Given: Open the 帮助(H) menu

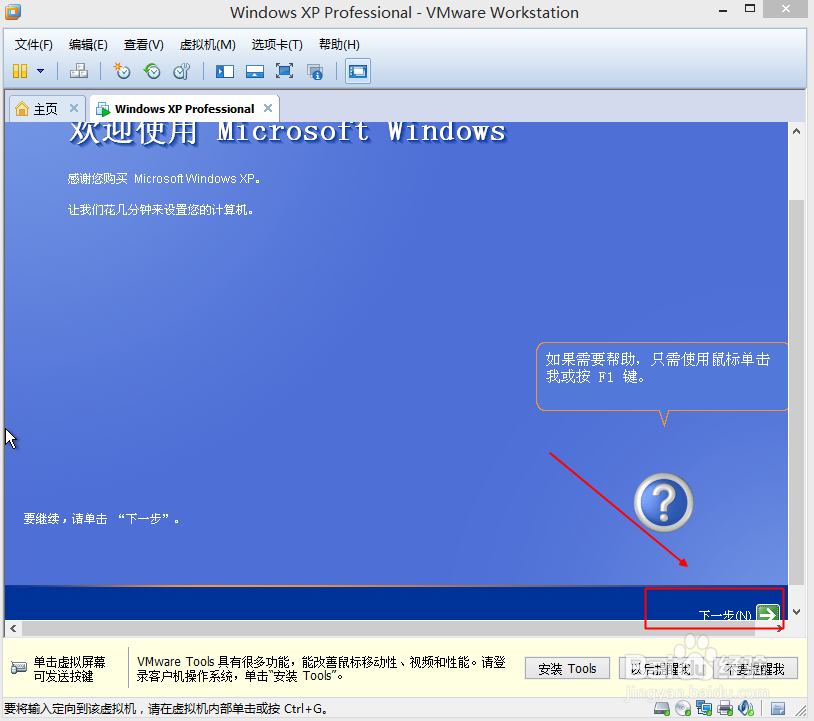Looking at the screenshot, I should [339, 45].
